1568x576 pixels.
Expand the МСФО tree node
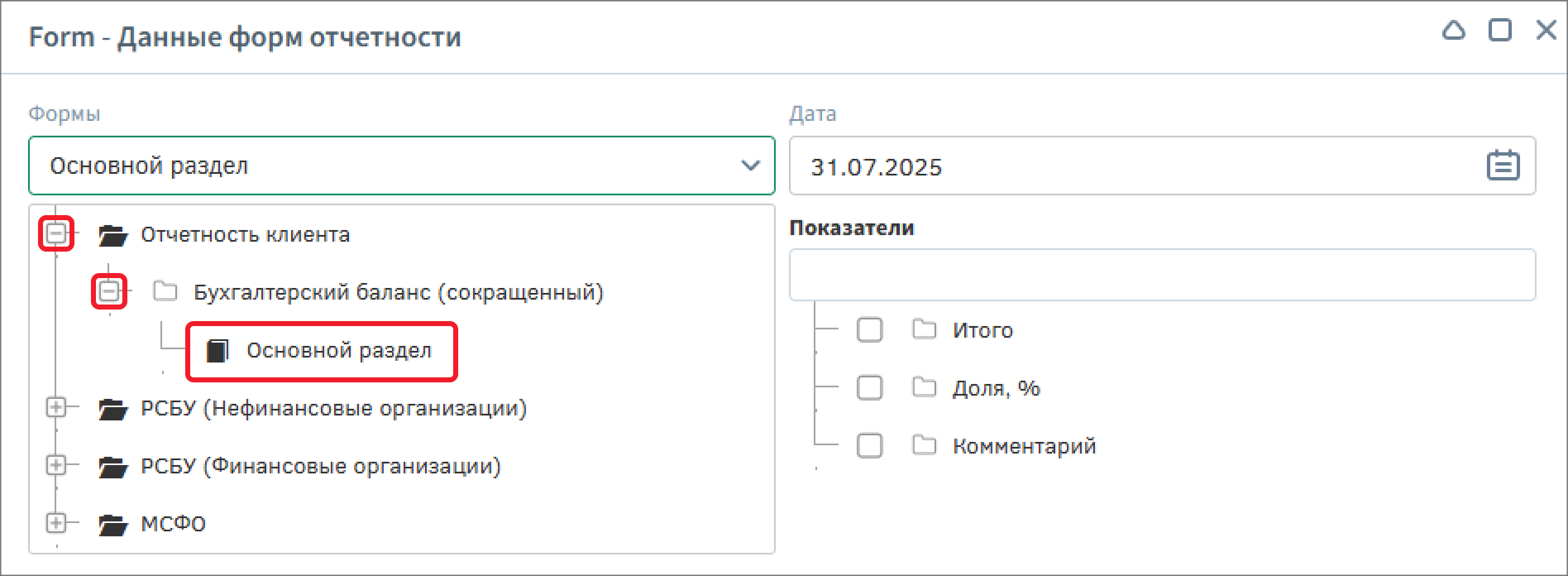click(x=56, y=523)
